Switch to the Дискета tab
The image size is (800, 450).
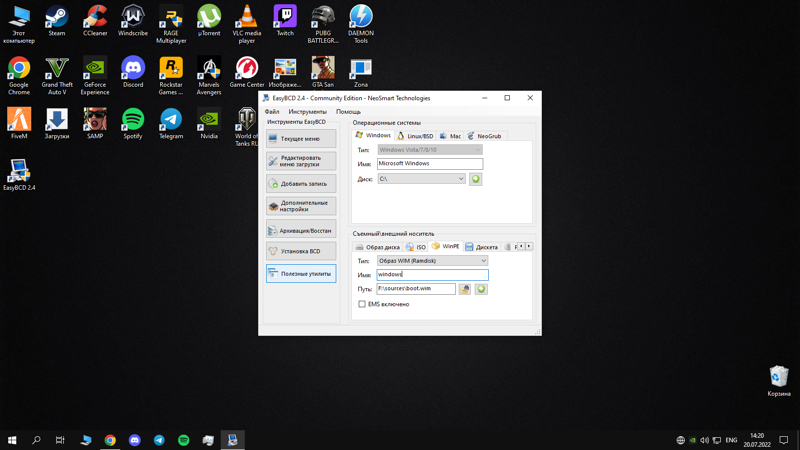tap(482, 247)
